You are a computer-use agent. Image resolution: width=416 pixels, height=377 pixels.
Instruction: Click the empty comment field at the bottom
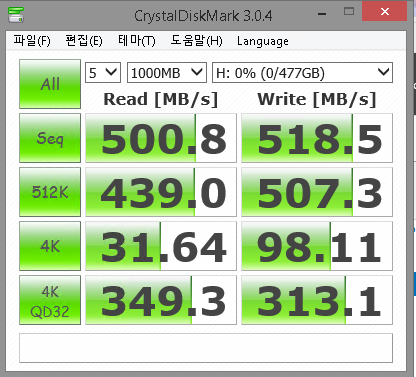tap(206, 348)
